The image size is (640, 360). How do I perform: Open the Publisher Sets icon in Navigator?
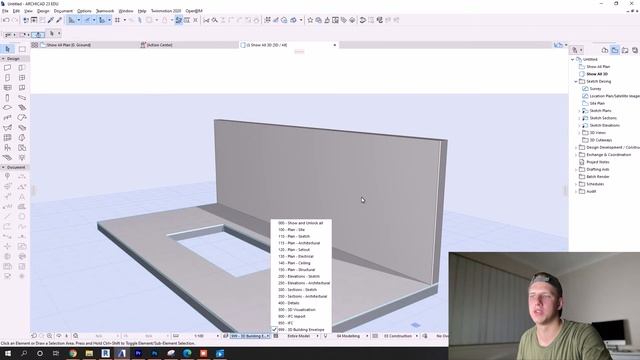click(x=635, y=50)
